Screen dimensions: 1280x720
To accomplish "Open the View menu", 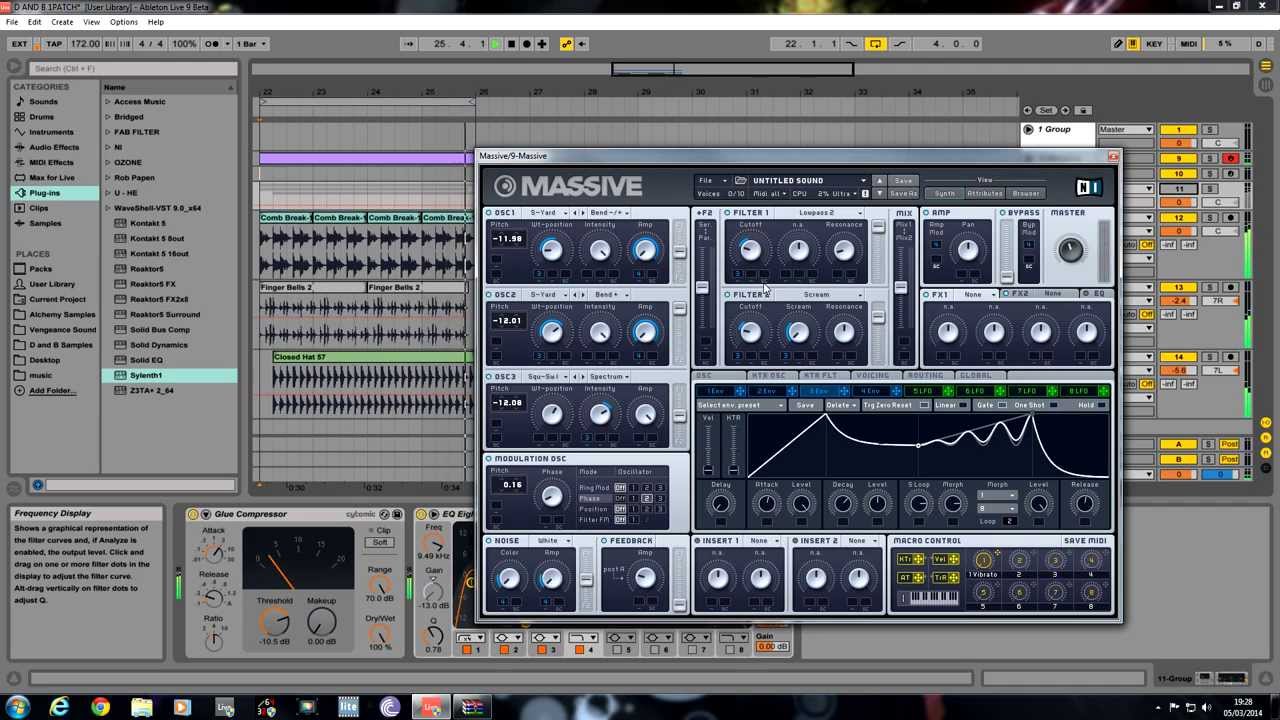I will [92, 22].
